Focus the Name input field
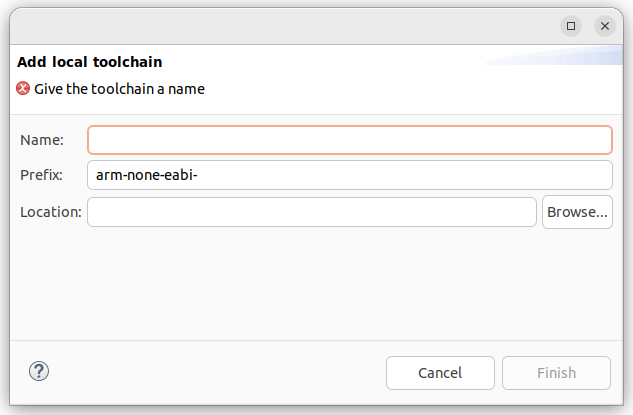The image size is (633, 415). 350,140
